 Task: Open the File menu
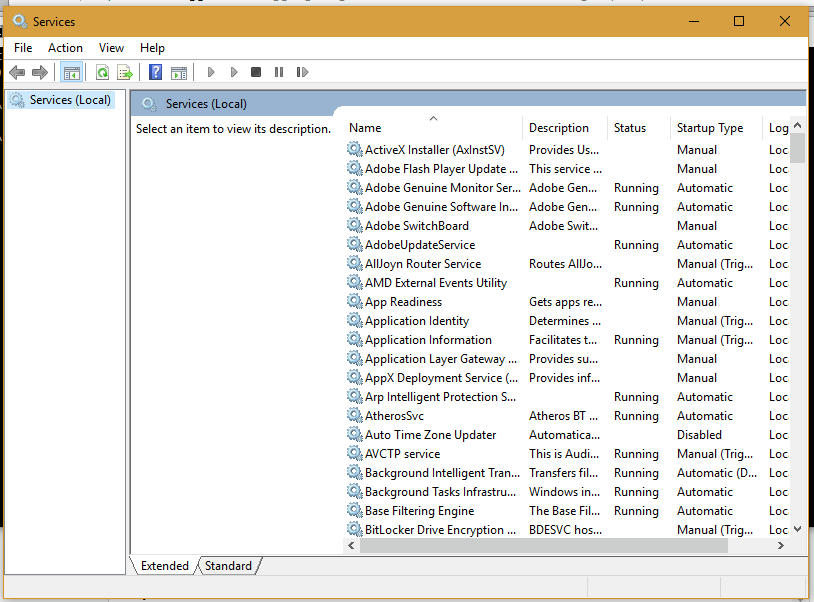[x=23, y=48]
